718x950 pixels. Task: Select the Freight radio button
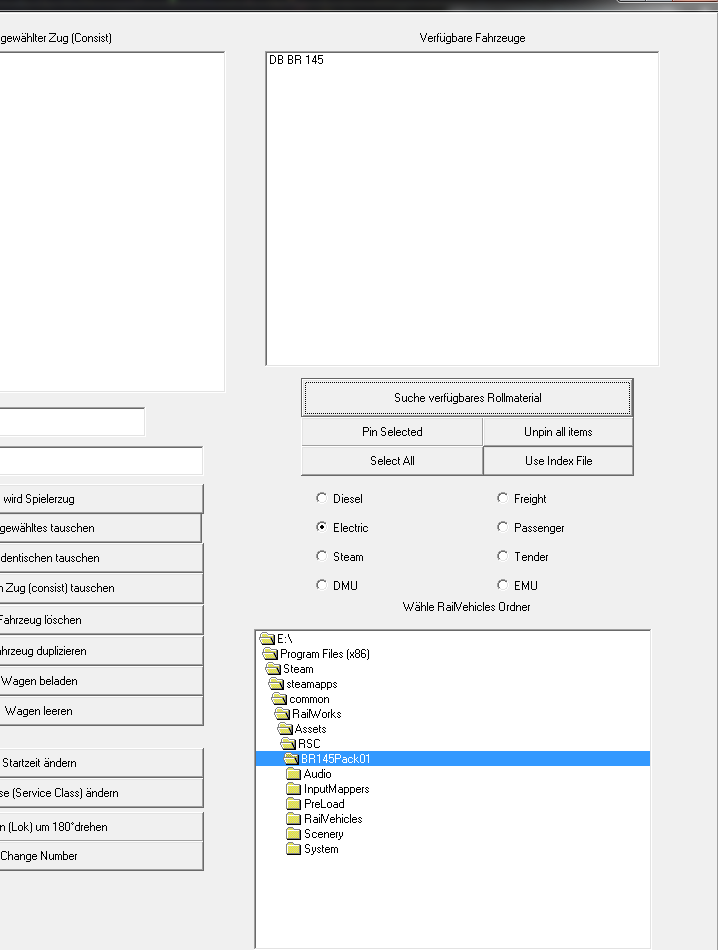(502, 498)
